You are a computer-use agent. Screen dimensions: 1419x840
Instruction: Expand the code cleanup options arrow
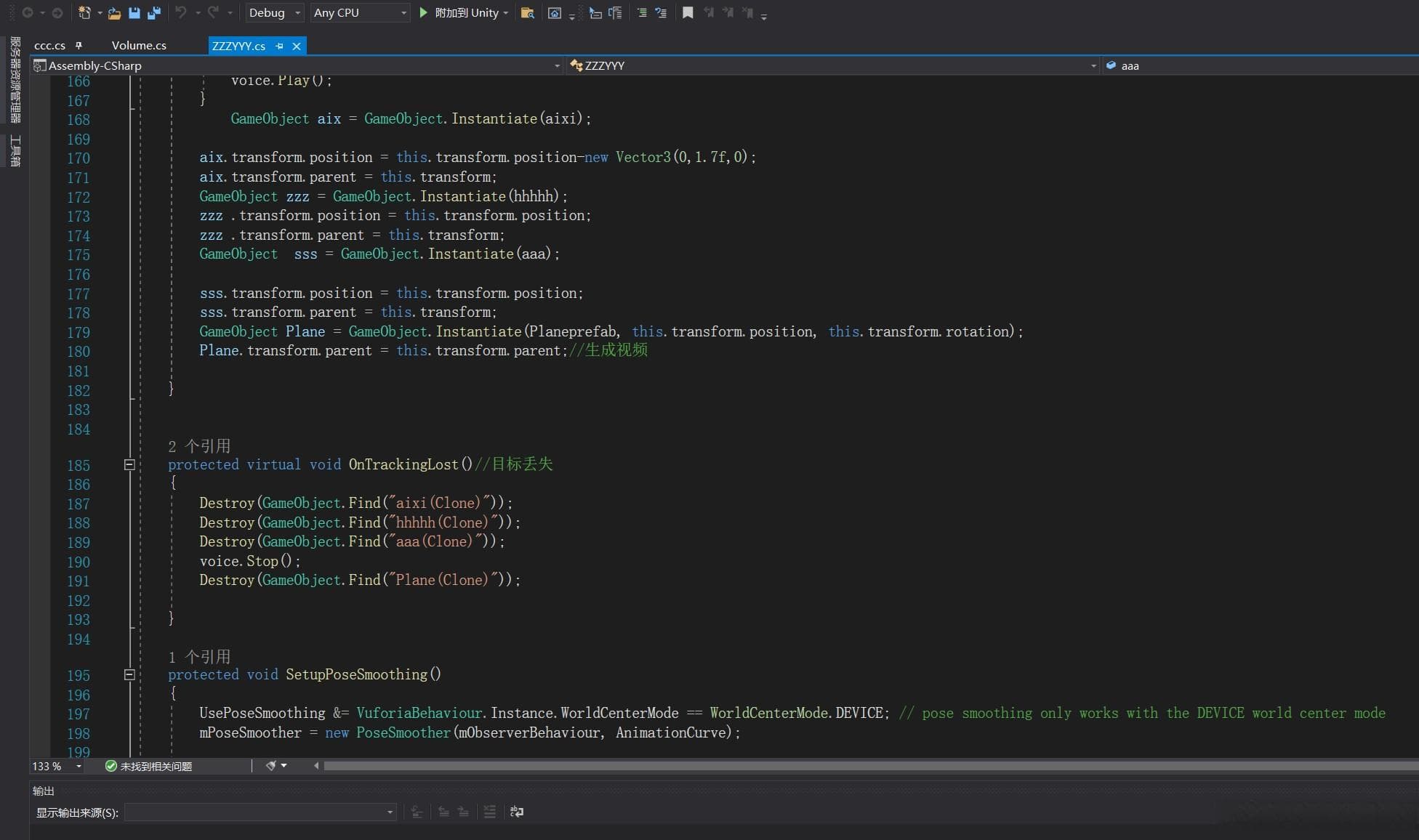[284, 766]
